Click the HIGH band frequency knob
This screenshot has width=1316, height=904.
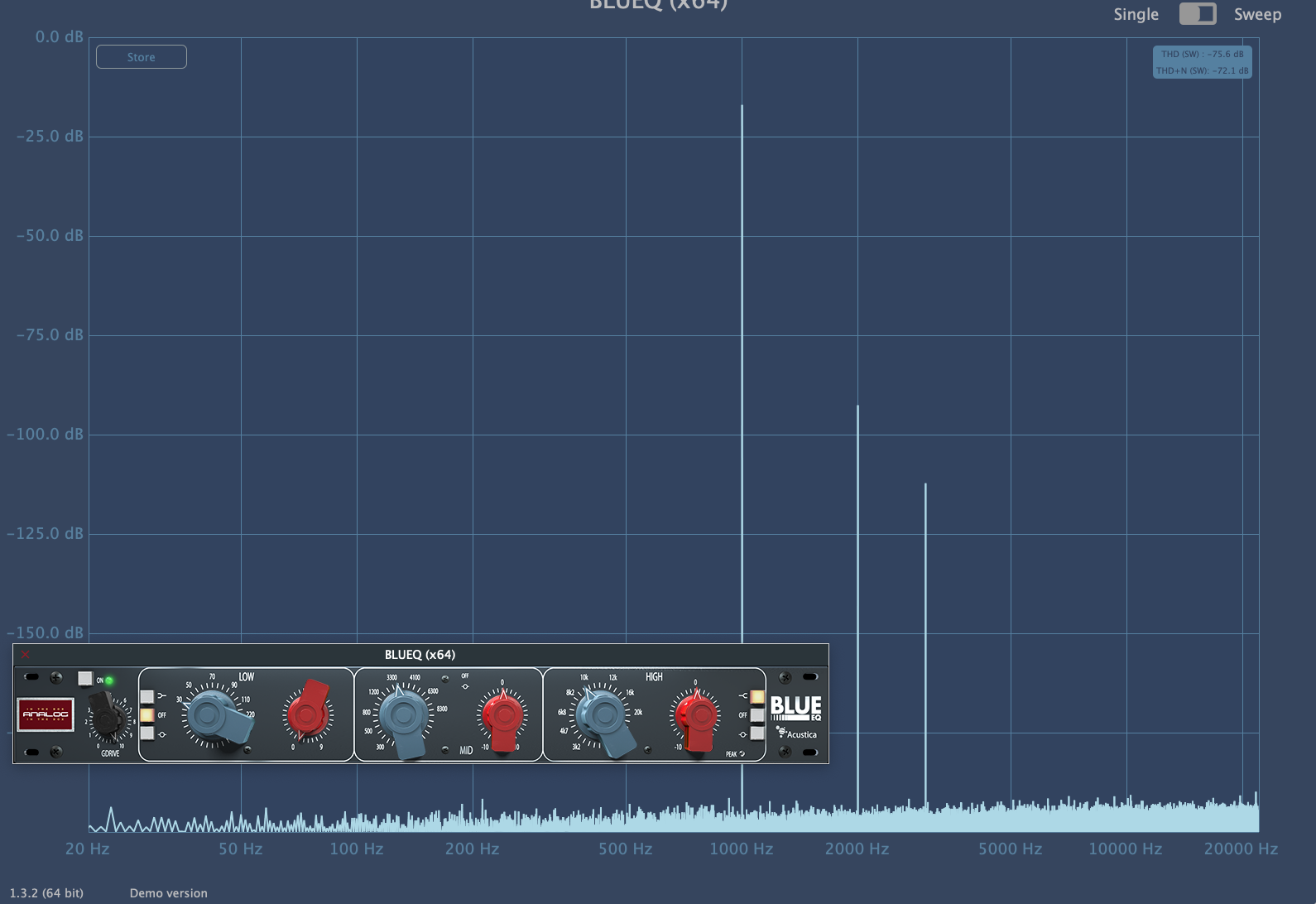[x=603, y=716]
